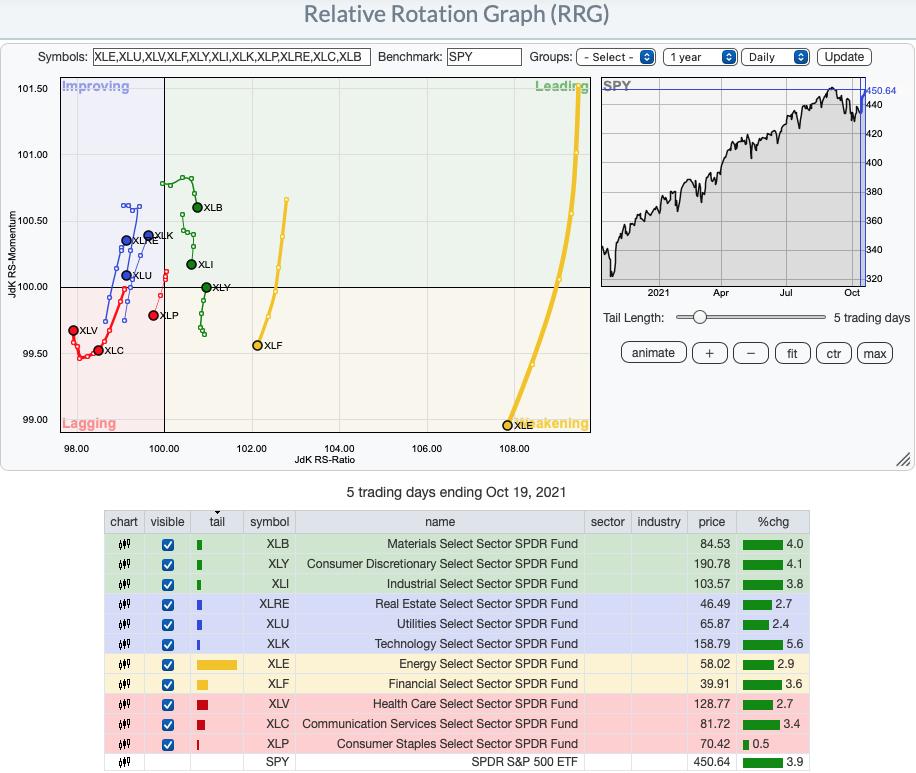Viewport: 916px width, 773px height.
Task: Open the chart icon for XLK row
Action: (x=124, y=644)
